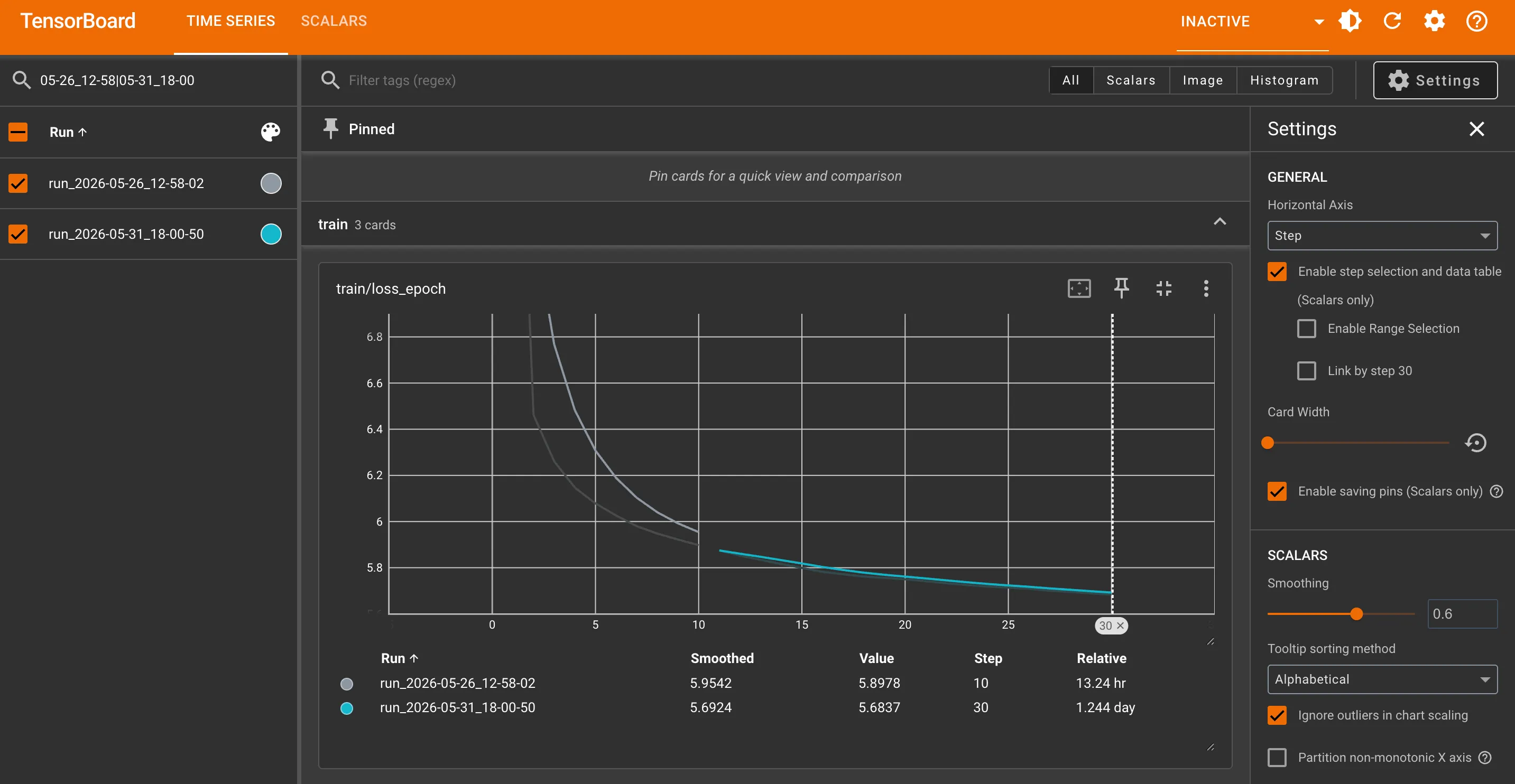
Task: Click the run filter search icon
Action: click(x=22, y=80)
